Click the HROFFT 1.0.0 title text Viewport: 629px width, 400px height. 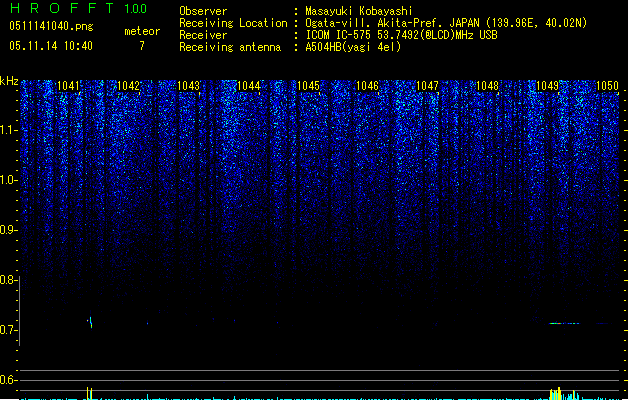click(79, 8)
